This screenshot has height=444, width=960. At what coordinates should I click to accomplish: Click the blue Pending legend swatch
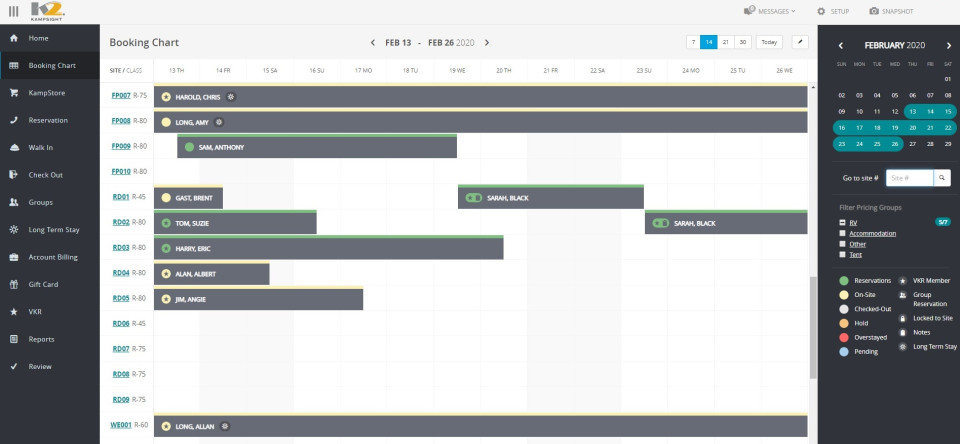844,352
